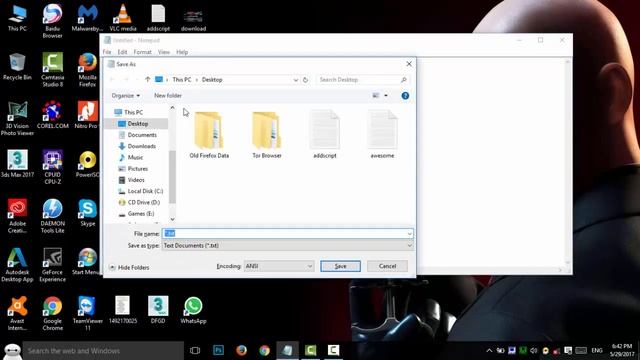The width and height of the screenshot is (640, 360).
Task: Collapse via Hide Folders toggle
Action: click(129, 267)
